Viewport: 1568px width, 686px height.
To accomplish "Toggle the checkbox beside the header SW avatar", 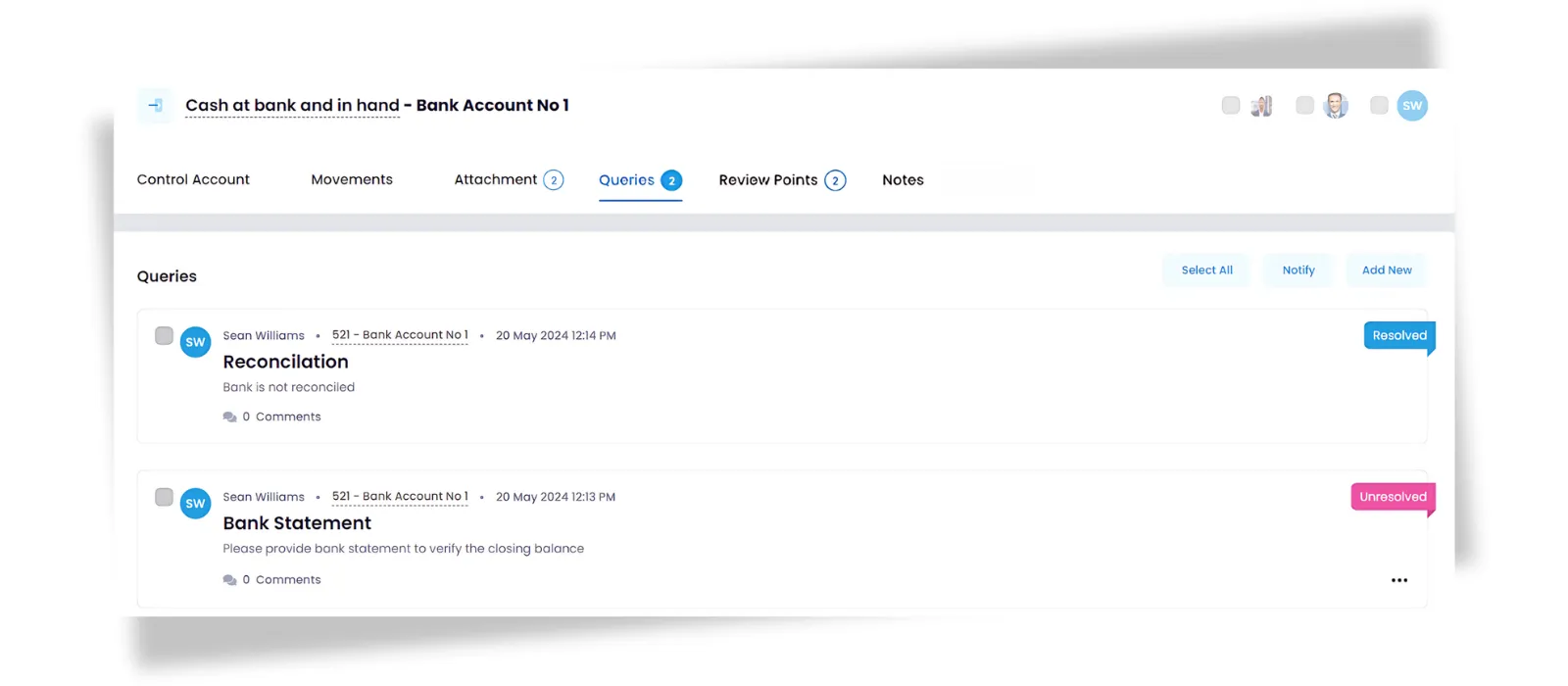I will click(x=1379, y=106).
